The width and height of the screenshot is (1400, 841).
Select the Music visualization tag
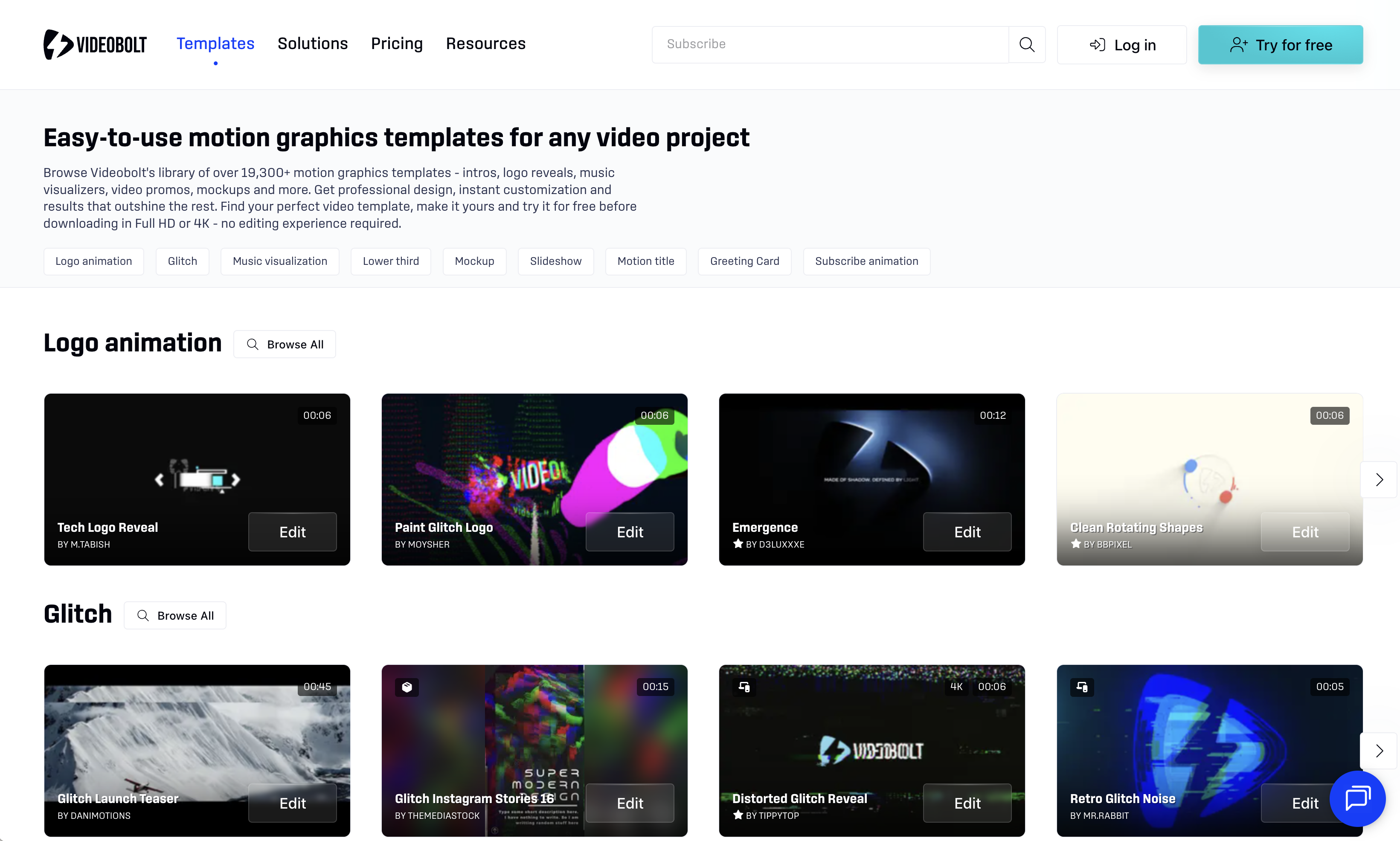[x=280, y=261]
